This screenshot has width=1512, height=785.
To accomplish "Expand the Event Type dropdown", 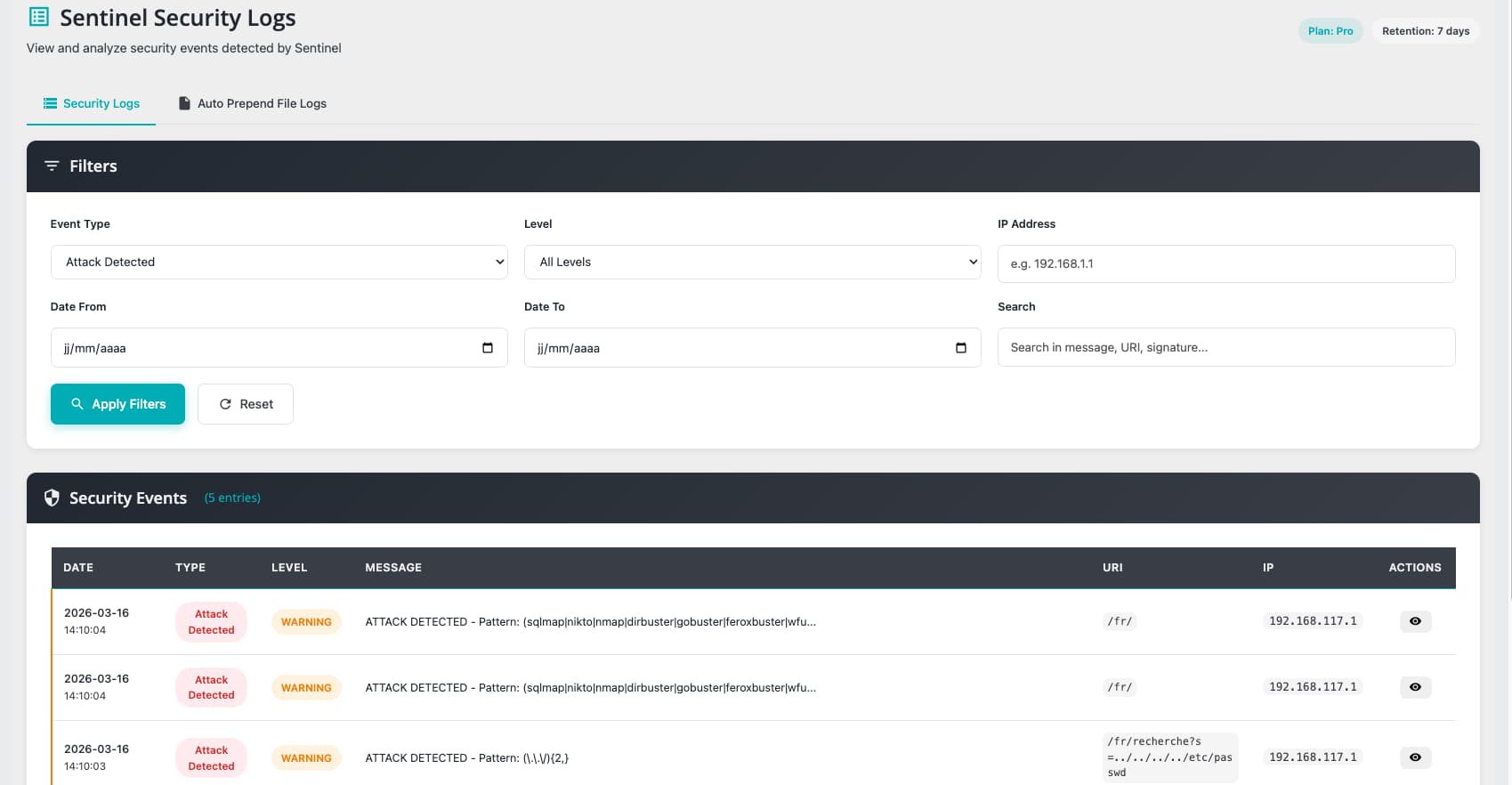I will click(x=279, y=263).
